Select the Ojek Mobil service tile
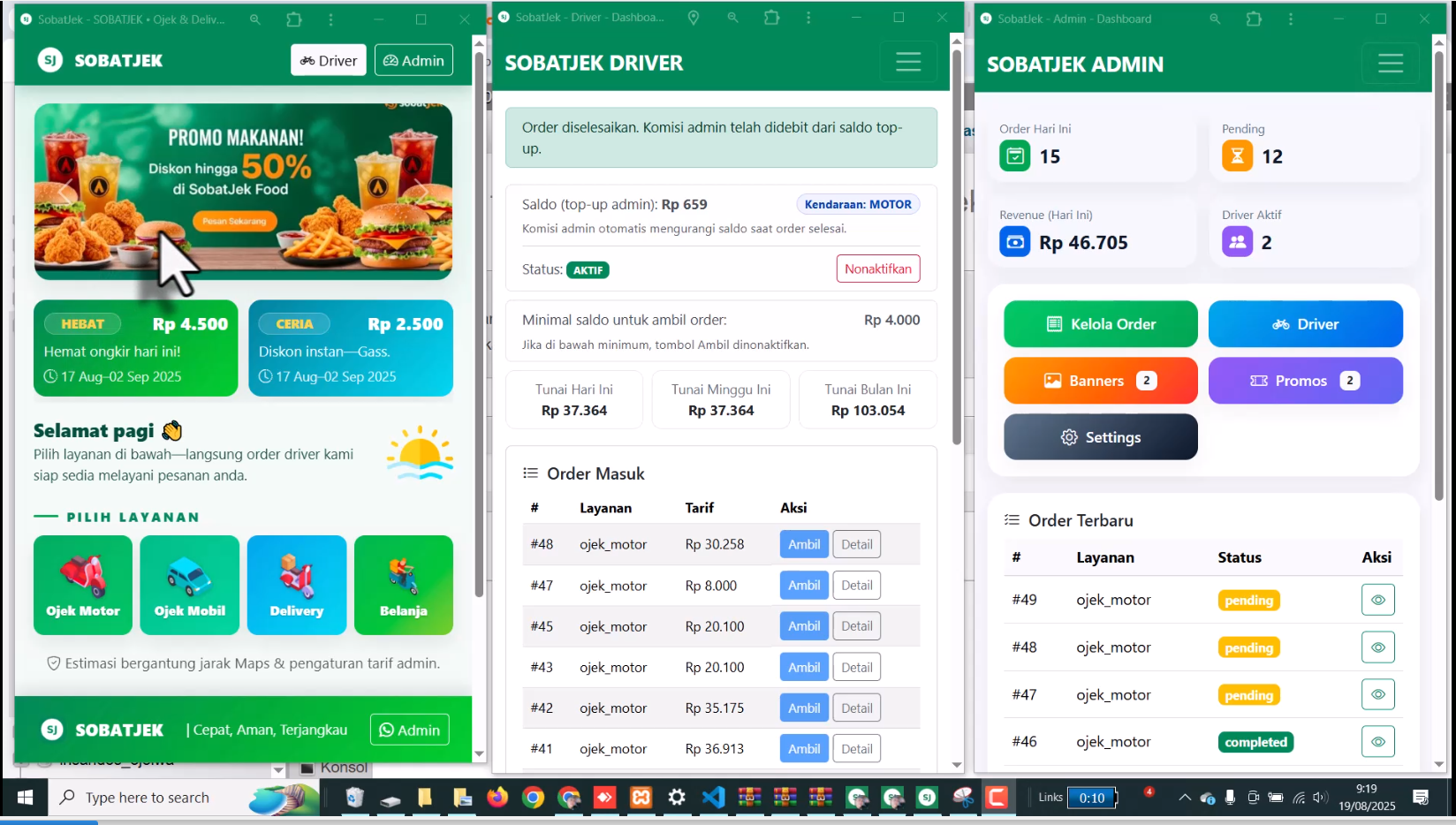 point(190,585)
